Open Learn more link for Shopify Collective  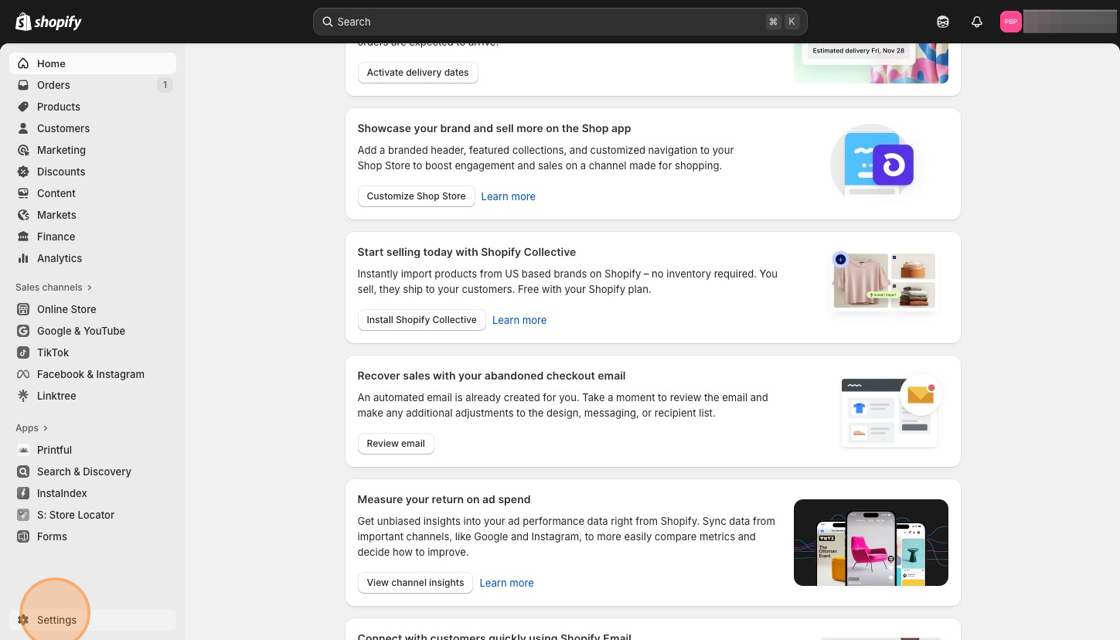pos(519,320)
